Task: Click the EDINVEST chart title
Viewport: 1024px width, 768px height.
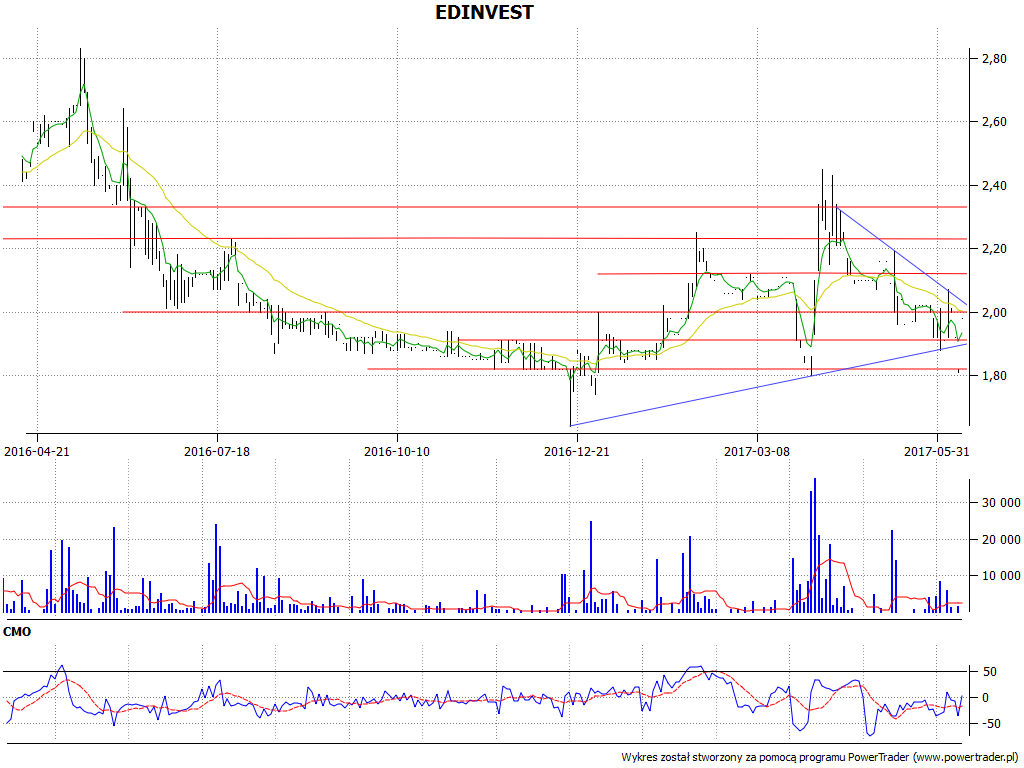Action: 484,12
